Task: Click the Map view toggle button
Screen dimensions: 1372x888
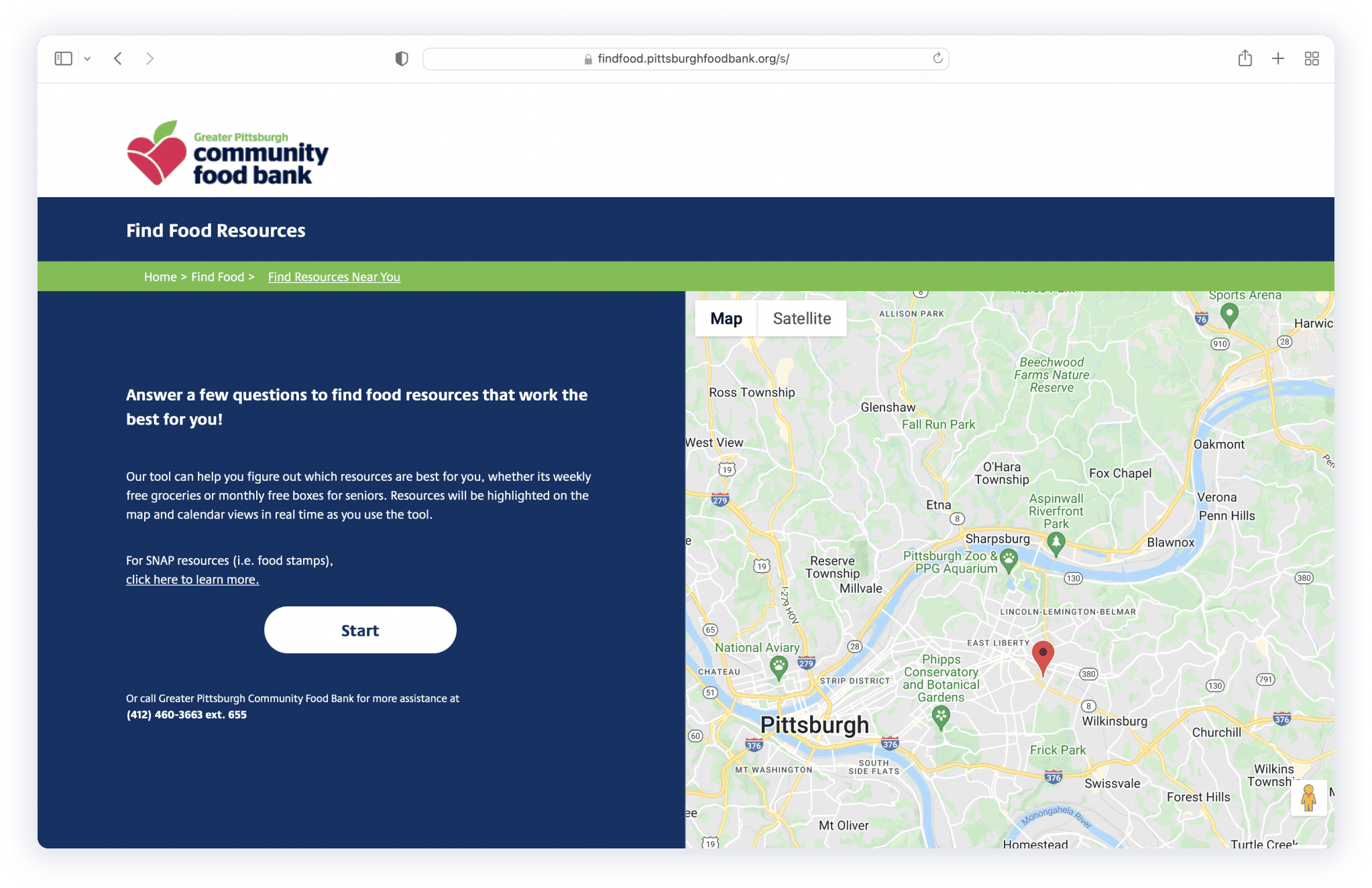Action: point(726,318)
